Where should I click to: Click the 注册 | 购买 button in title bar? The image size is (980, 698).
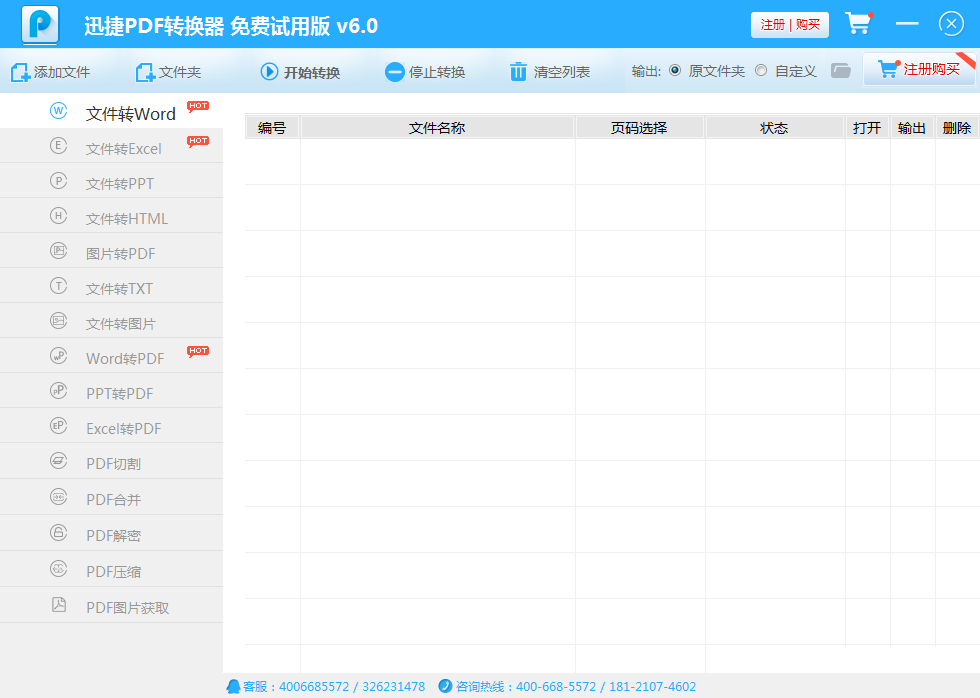coord(789,25)
